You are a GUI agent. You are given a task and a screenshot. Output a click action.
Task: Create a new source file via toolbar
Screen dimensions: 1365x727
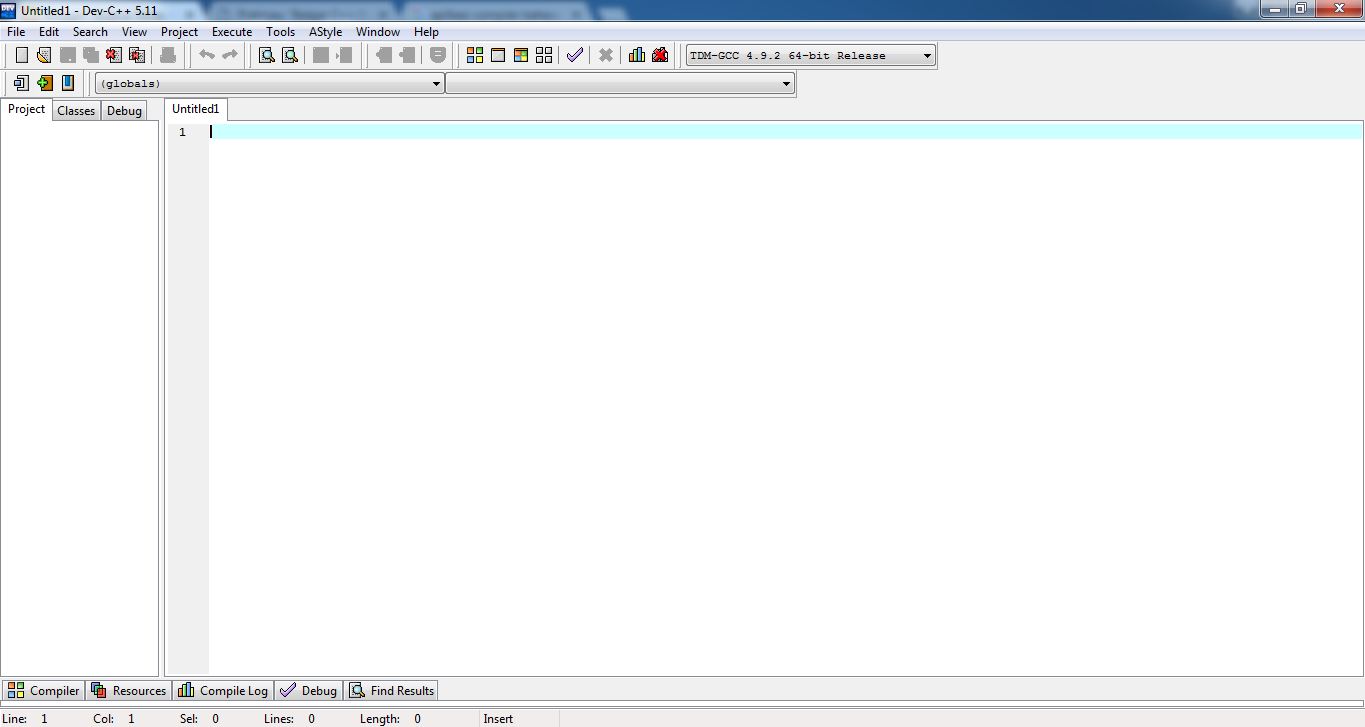(x=21, y=55)
